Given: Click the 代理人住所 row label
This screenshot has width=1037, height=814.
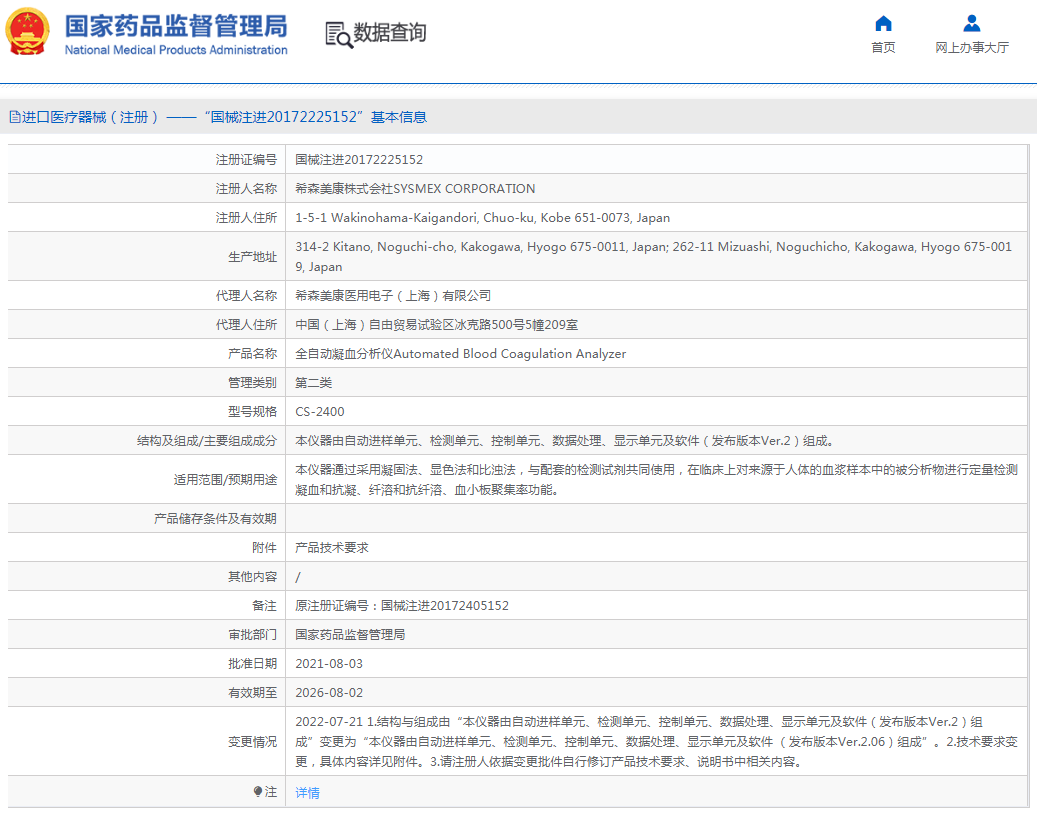Looking at the screenshot, I should tap(246, 325).
